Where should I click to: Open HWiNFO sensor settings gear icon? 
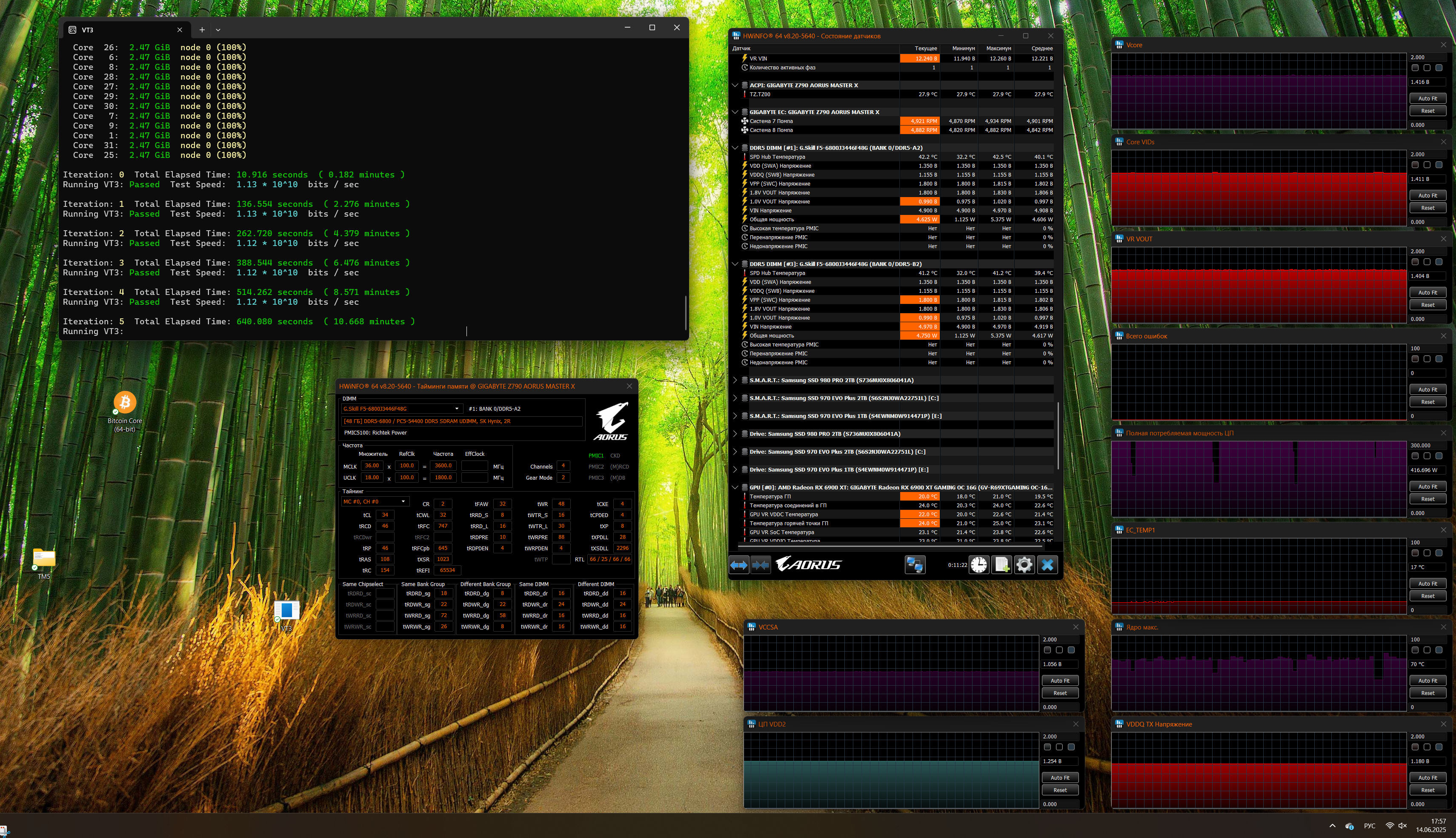[x=1024, y=565]
